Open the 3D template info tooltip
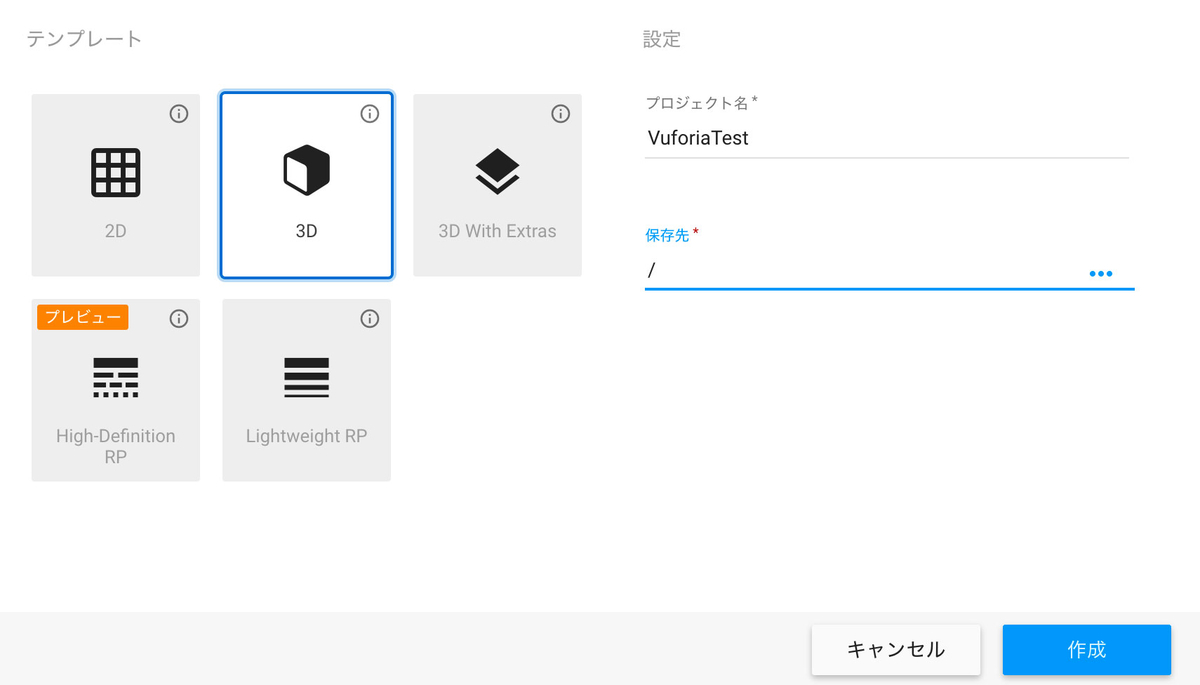This screenshot has height=685, width=1200. tap(369, 113)
